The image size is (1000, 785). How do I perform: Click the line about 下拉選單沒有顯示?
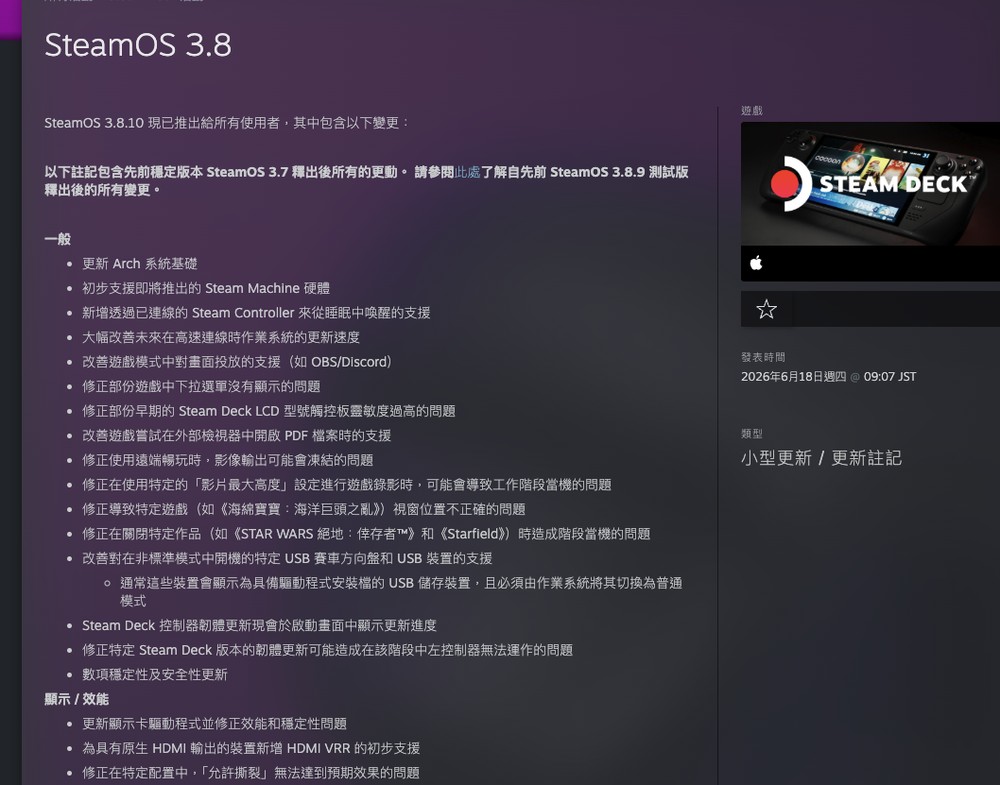coord(201,386)
